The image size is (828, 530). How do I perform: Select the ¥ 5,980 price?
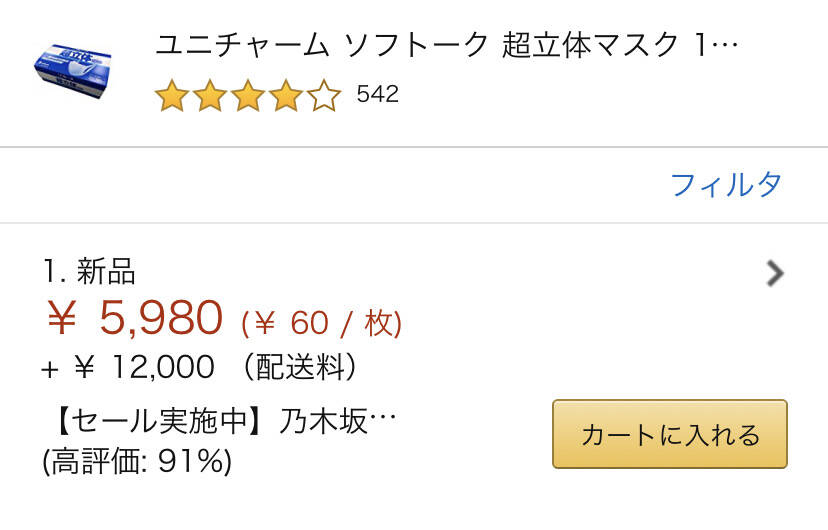coord(135,319)
